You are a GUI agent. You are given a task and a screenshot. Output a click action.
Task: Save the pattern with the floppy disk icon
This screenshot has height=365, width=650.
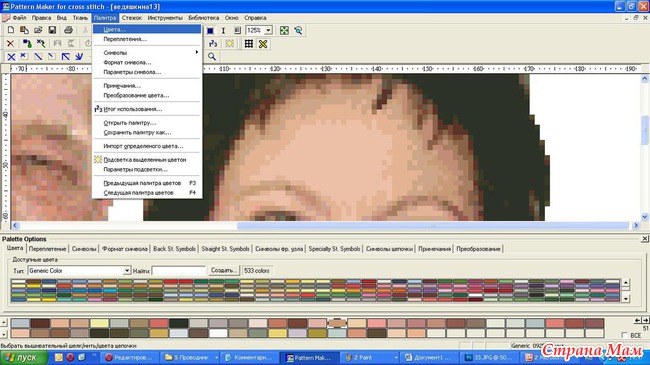(52, 30)
